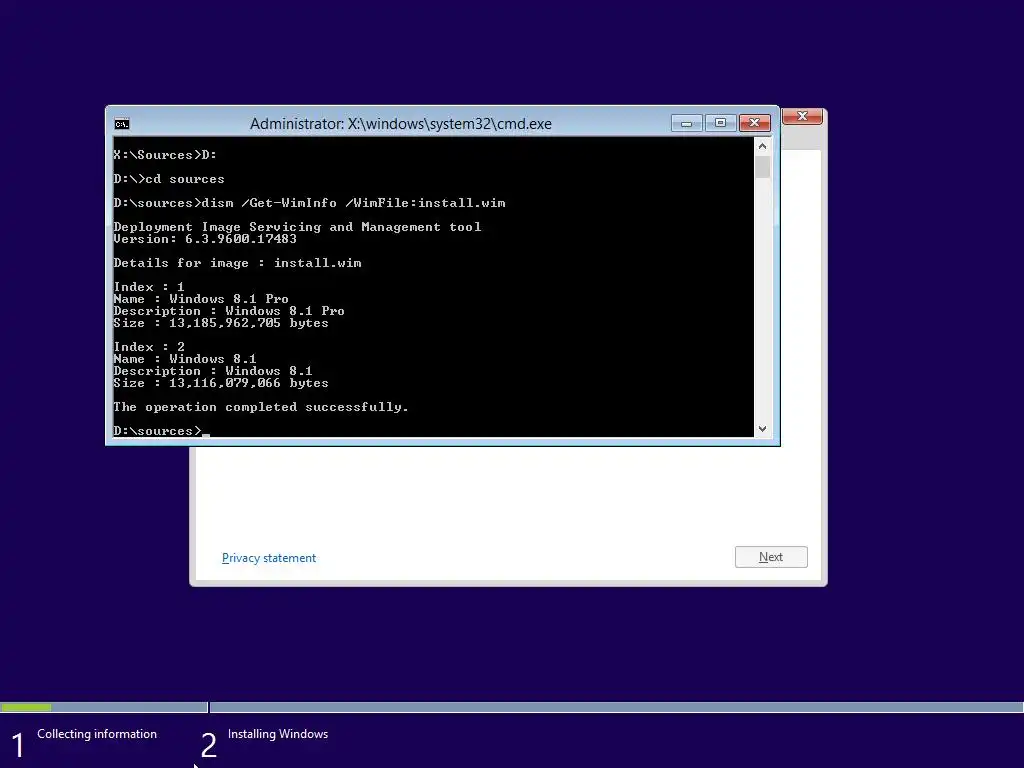The width and height of the screenshot is (1024, 768).
Task: Click the cmd vertical scrollbar thumb
Action: [762, 167]
